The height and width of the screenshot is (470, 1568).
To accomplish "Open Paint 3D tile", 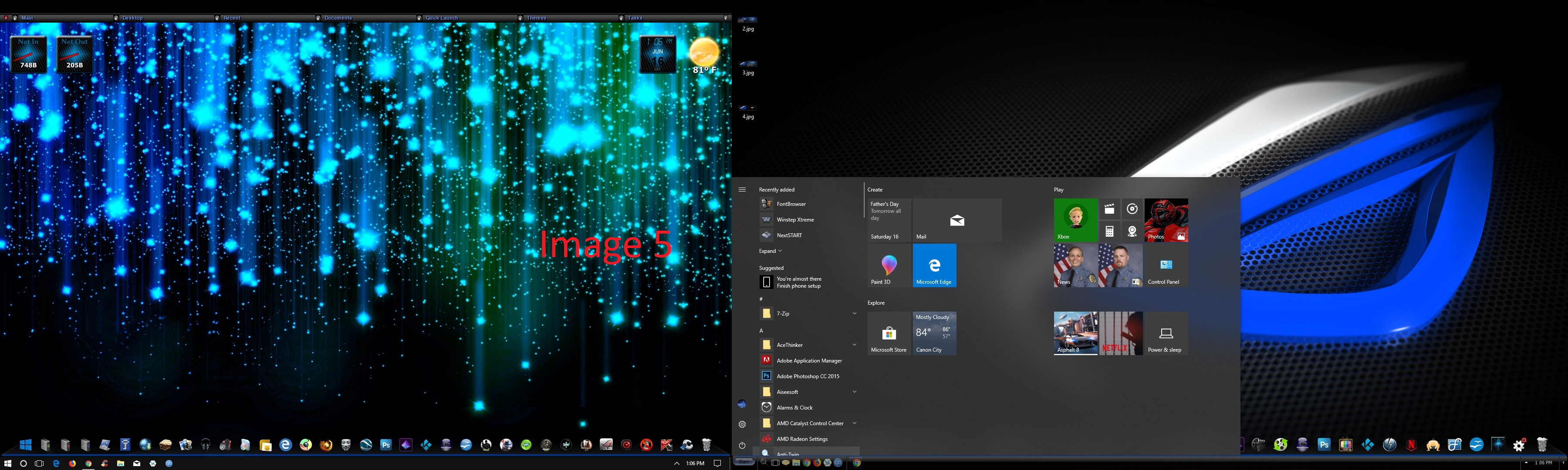I will tap(889, 266).
